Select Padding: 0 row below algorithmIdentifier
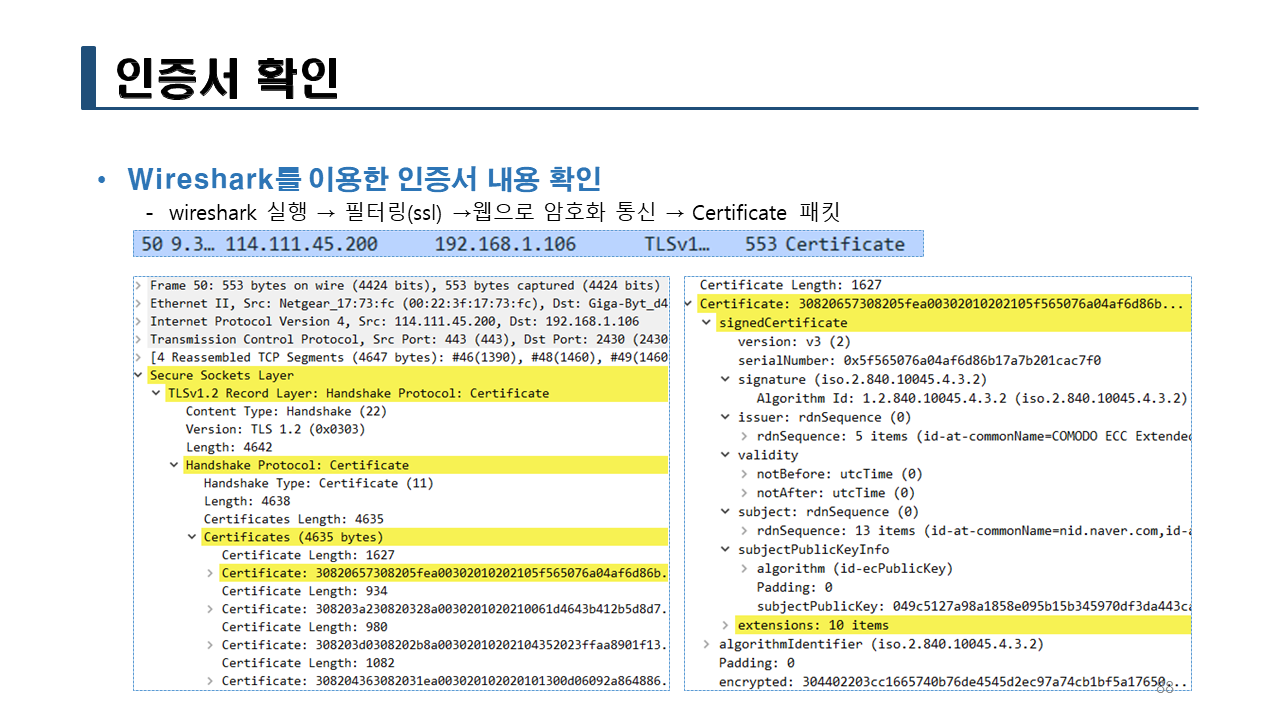The height and width of the screenshot is (720, 1280). click(x=756, y=663)
